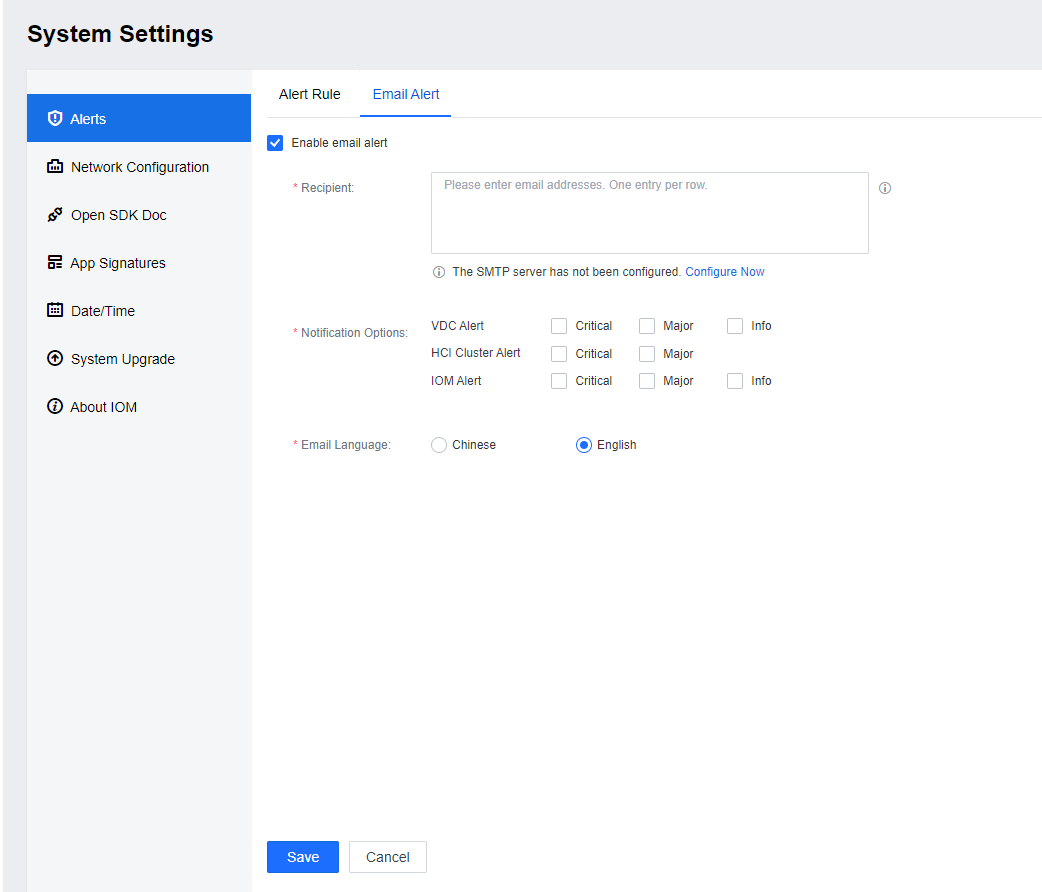The height and width of the screenshot is (892, 1042).
Task: Click inside the Recipient email text area
Action: [x=649, y=213]
